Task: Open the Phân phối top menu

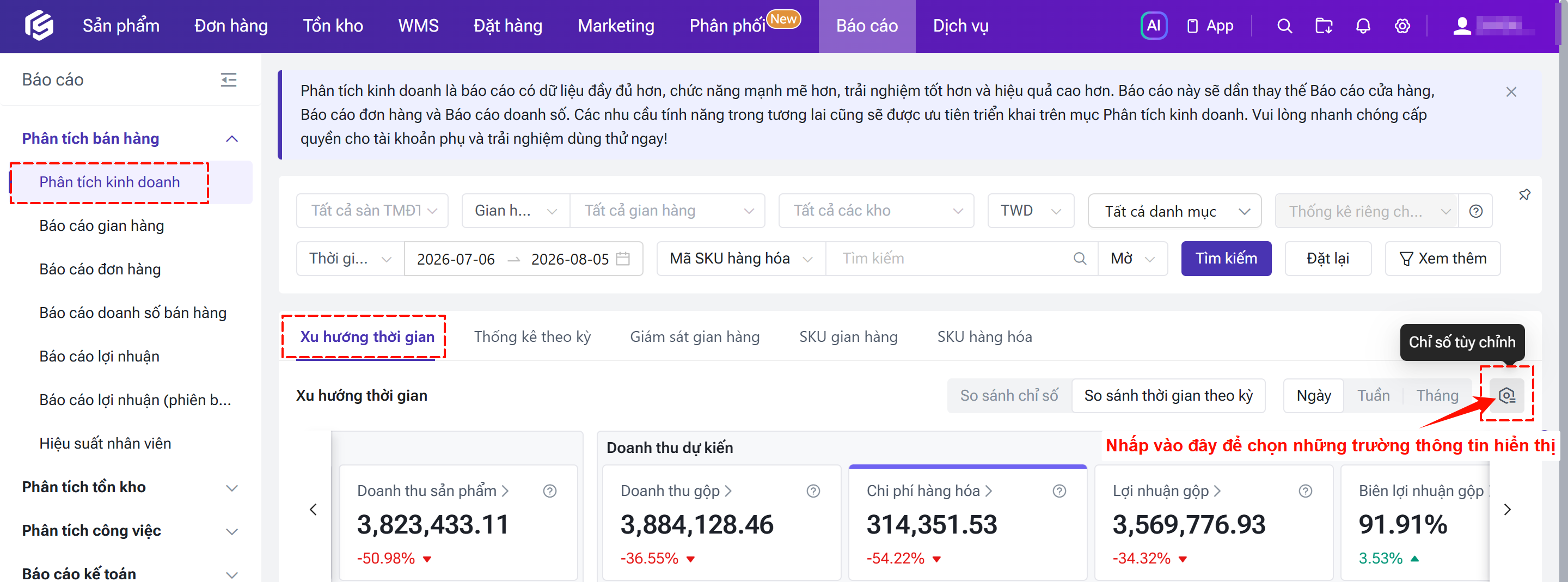Action: [727, 26]
